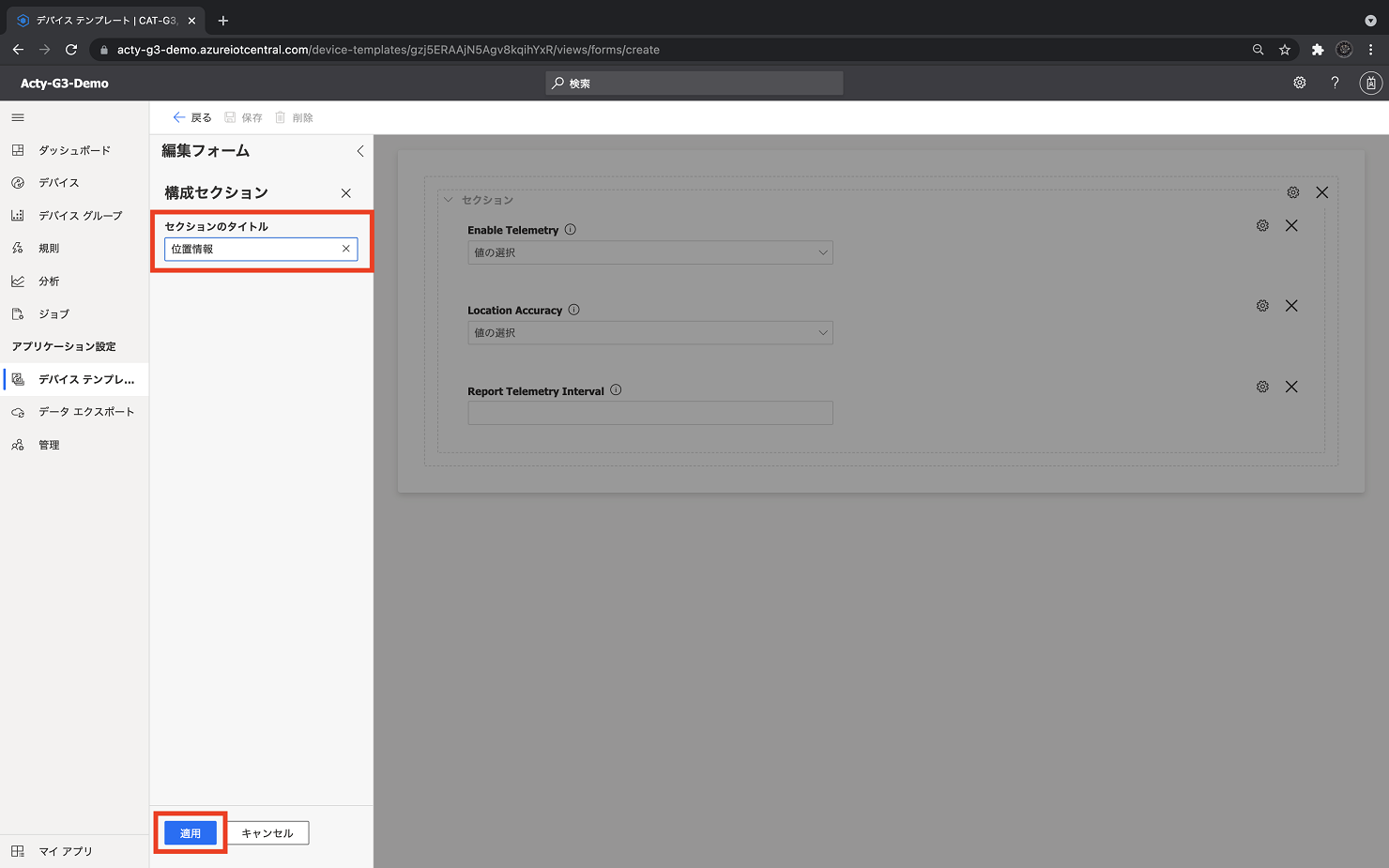Collapse the 編集フォーム panel

359,151
